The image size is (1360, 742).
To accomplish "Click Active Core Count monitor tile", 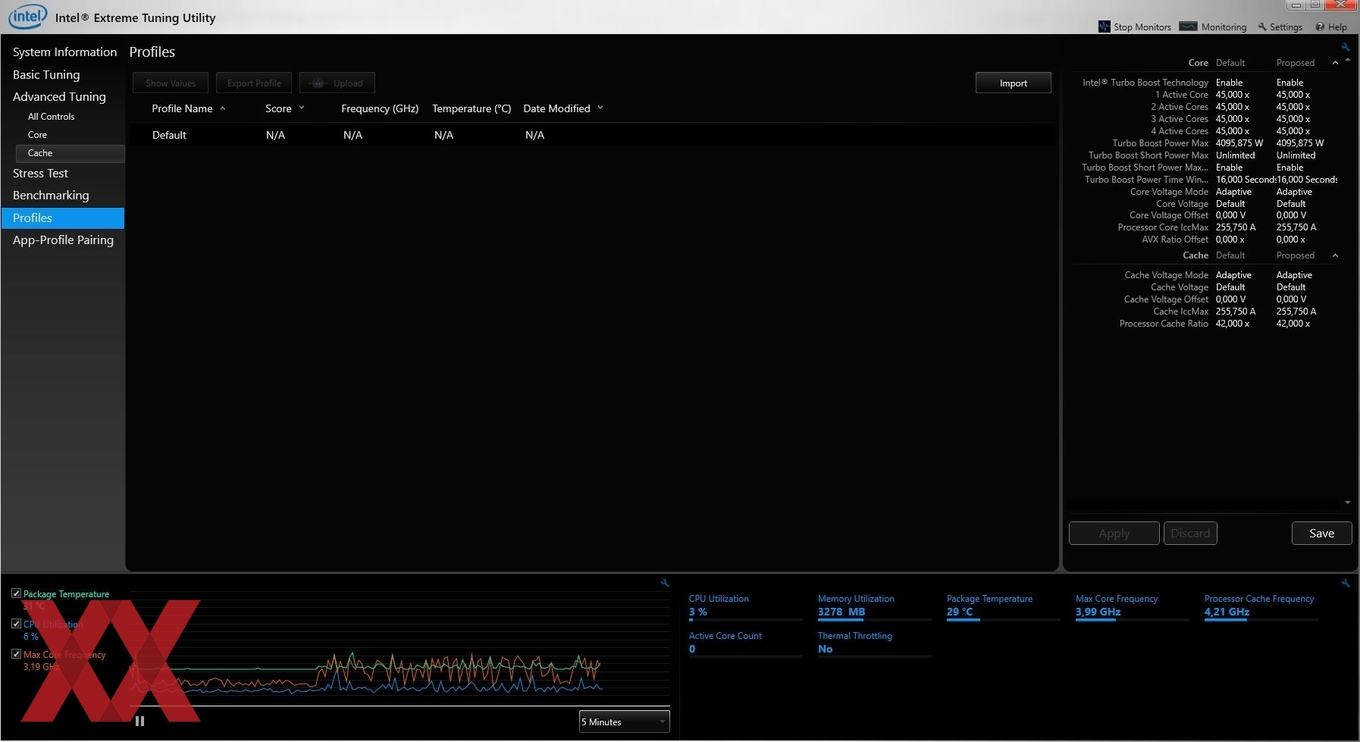I will click(745, 643).
